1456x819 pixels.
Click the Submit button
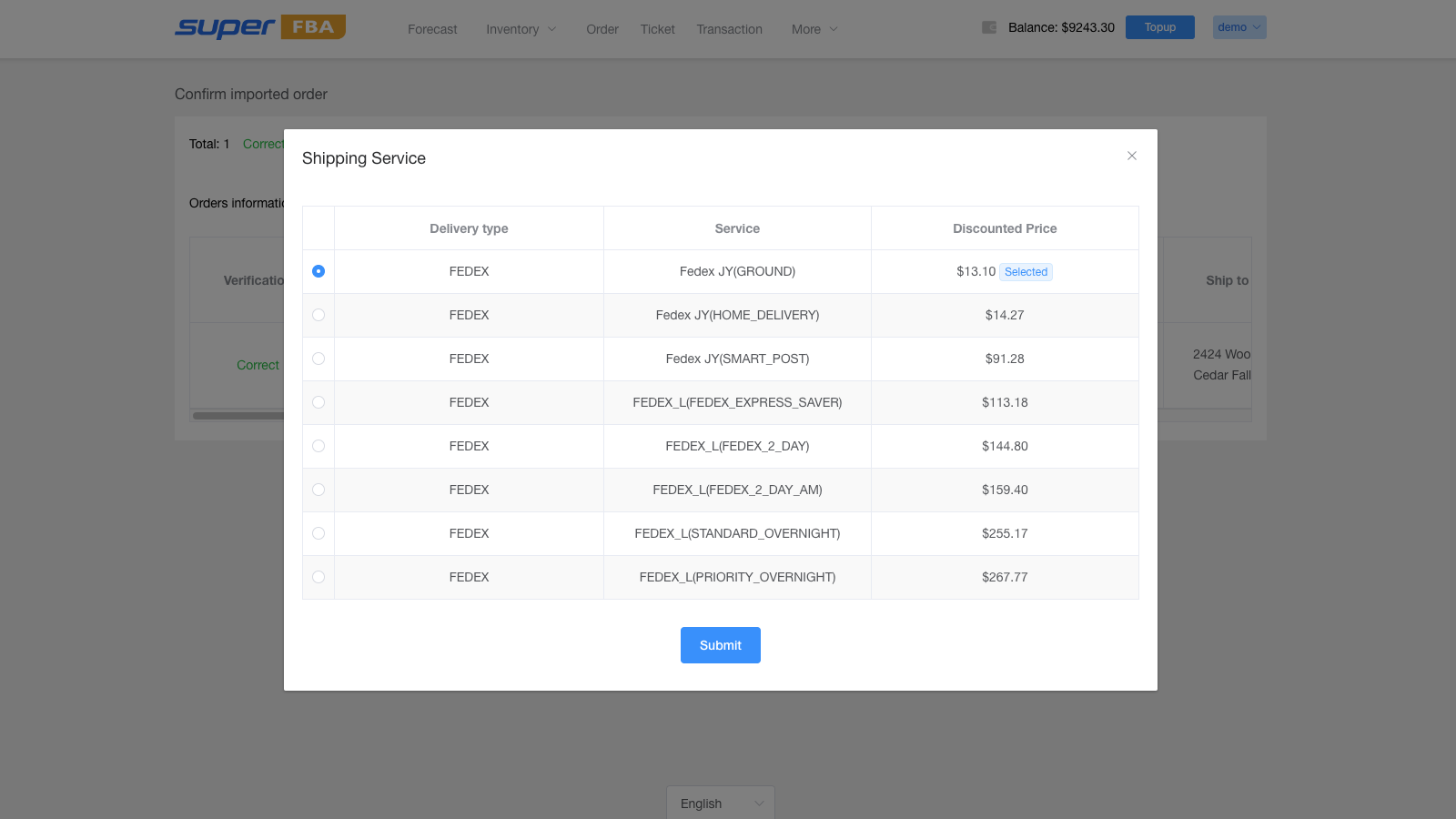[721, 645]
